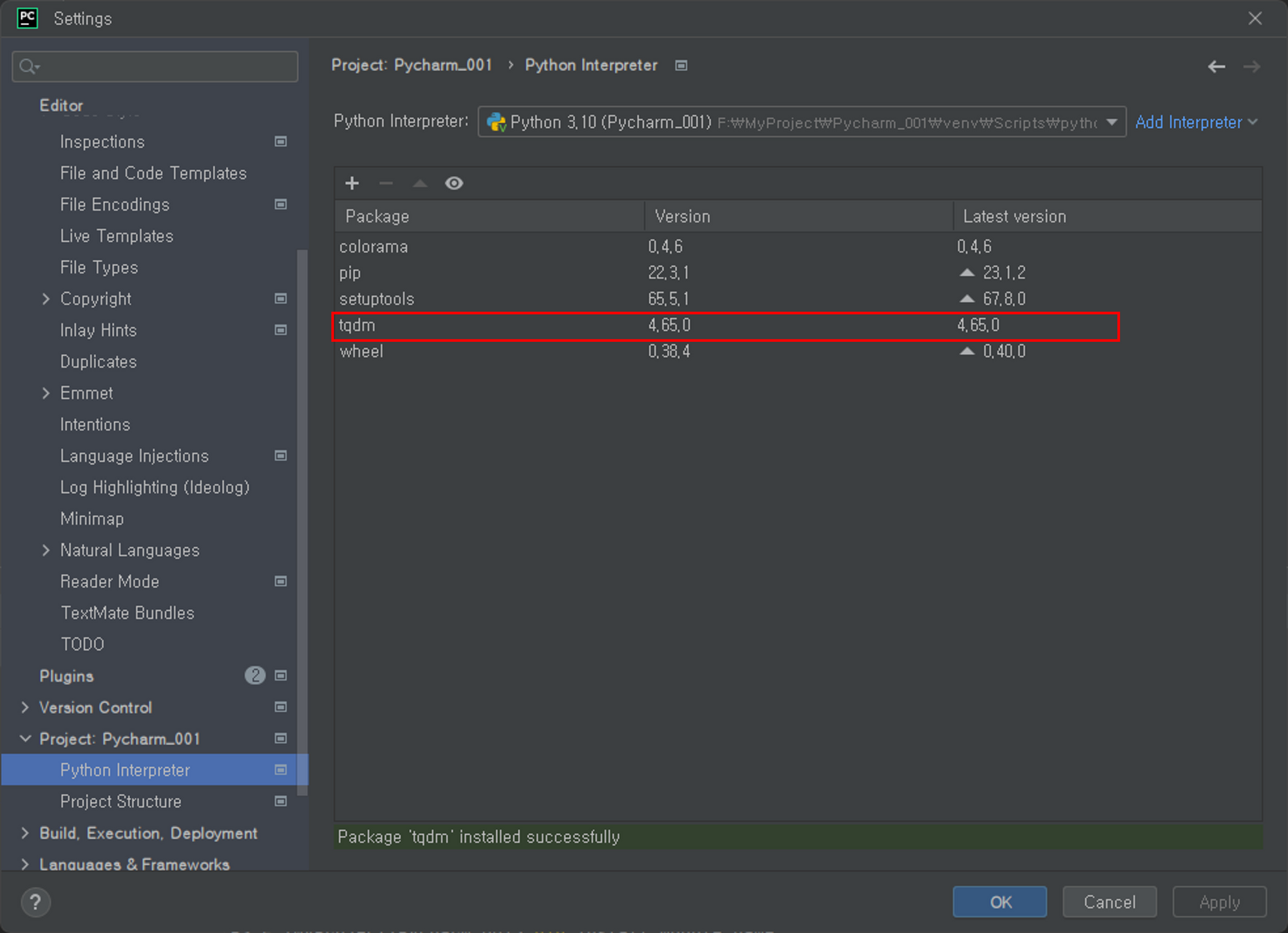Image resolution: width=1288 pixels, height=933 pixels.
Task: Click the OK button
Action: [x=999, y=902]
